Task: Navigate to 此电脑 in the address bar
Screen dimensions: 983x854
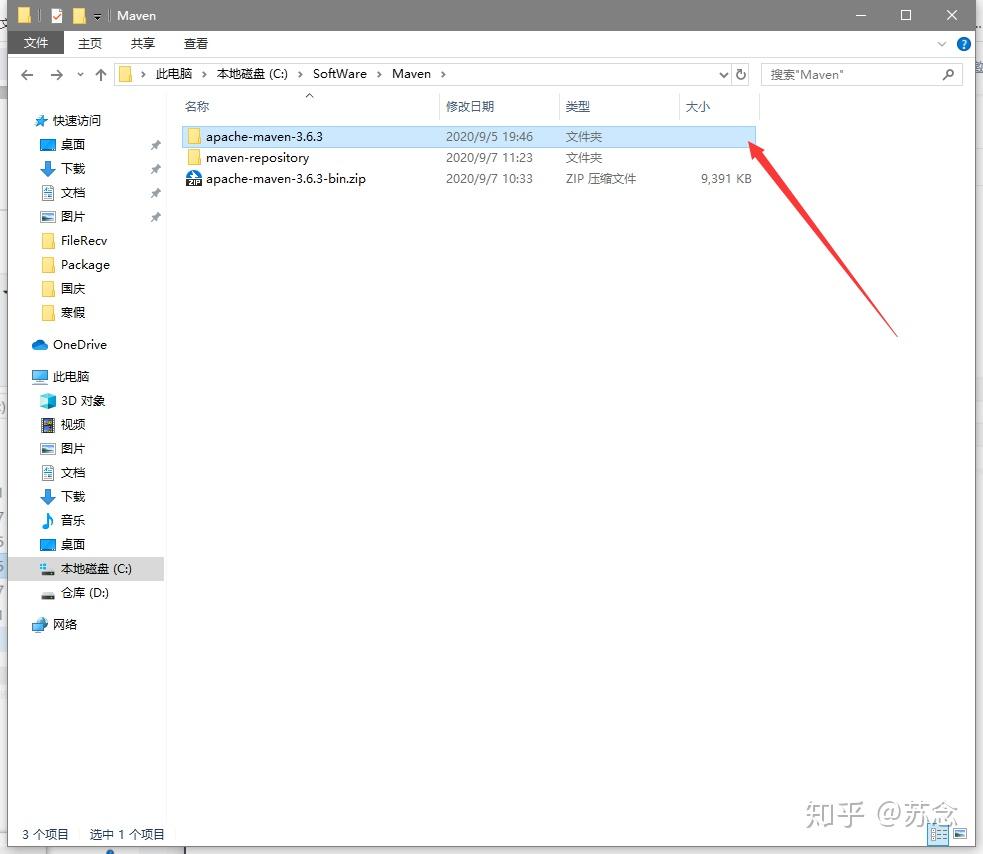Action: pos(174,74)
